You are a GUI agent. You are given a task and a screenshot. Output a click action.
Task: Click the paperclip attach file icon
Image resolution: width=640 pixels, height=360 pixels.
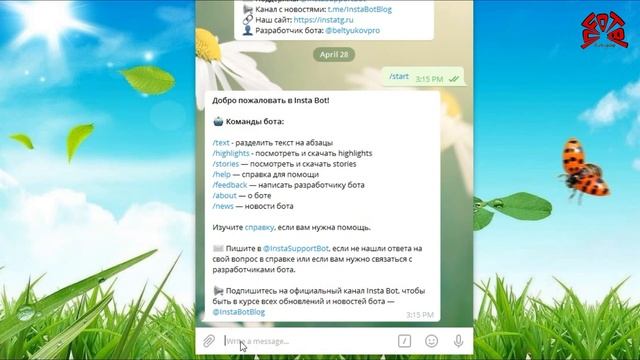(x=209, y=341)
